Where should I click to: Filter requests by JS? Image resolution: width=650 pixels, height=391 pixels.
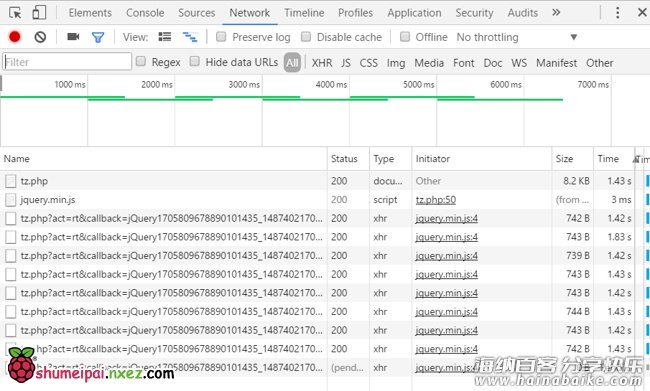click(x=346, y=63)
